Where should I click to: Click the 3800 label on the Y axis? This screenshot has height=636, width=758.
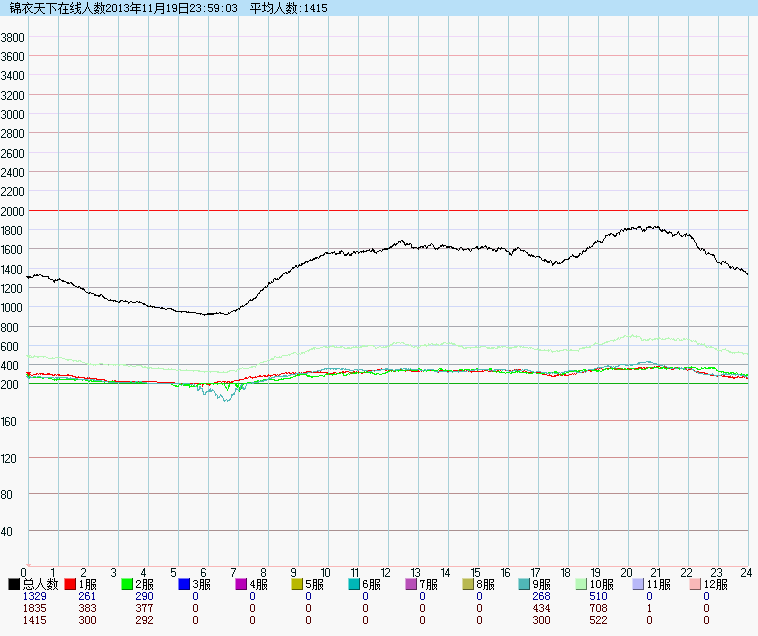pos(13,37)
